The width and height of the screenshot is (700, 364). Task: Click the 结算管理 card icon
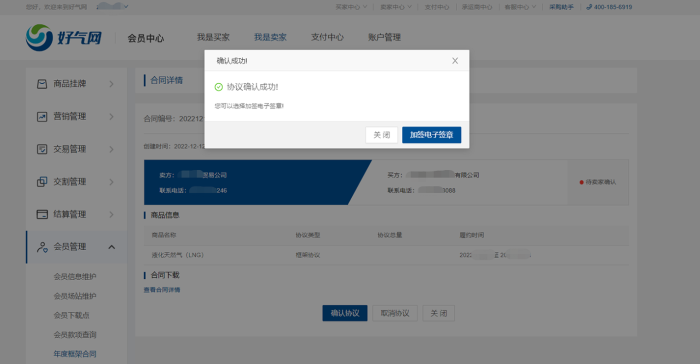pos(42,214)
